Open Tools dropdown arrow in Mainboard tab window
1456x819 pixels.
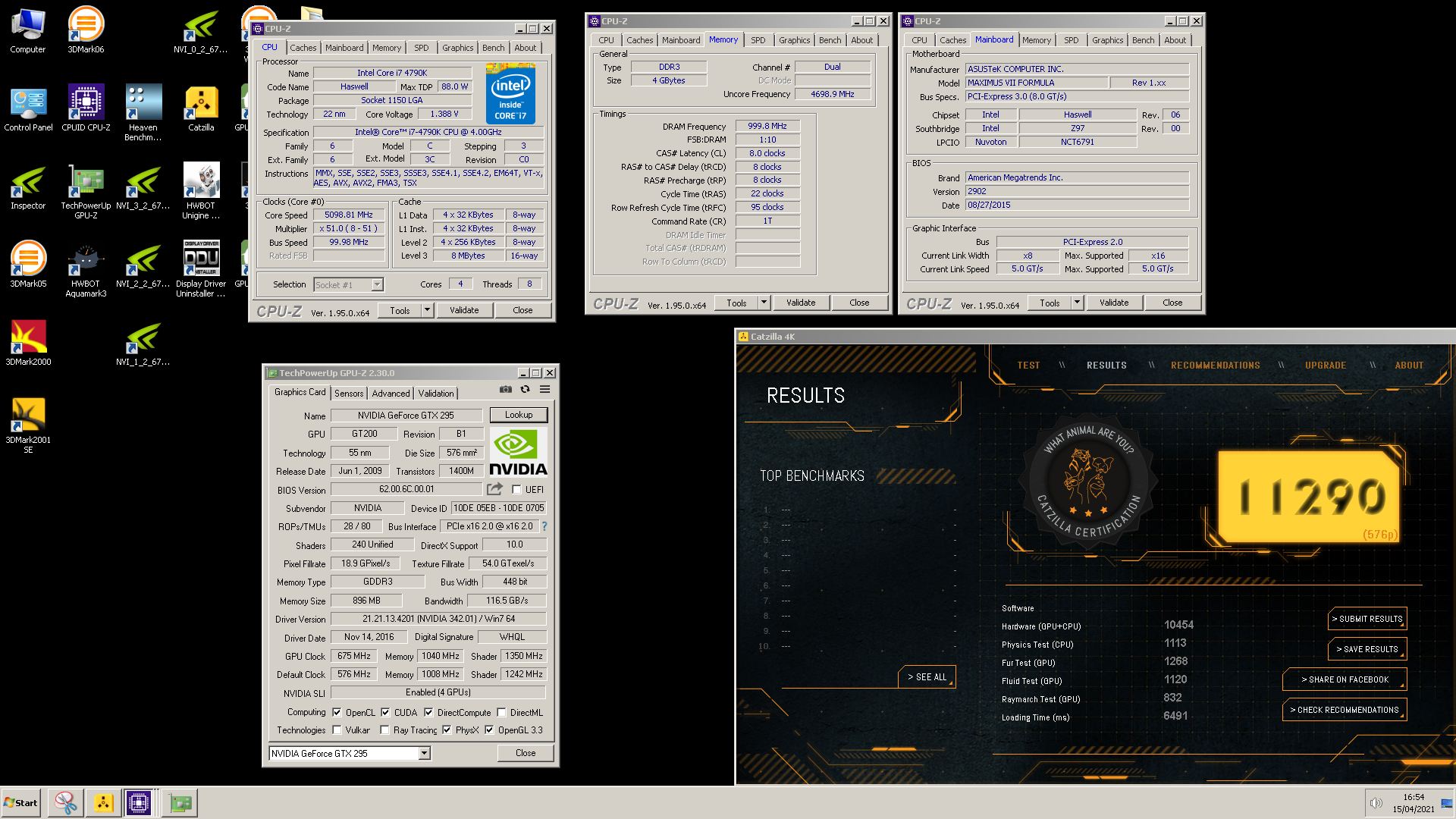(1077, 303)
